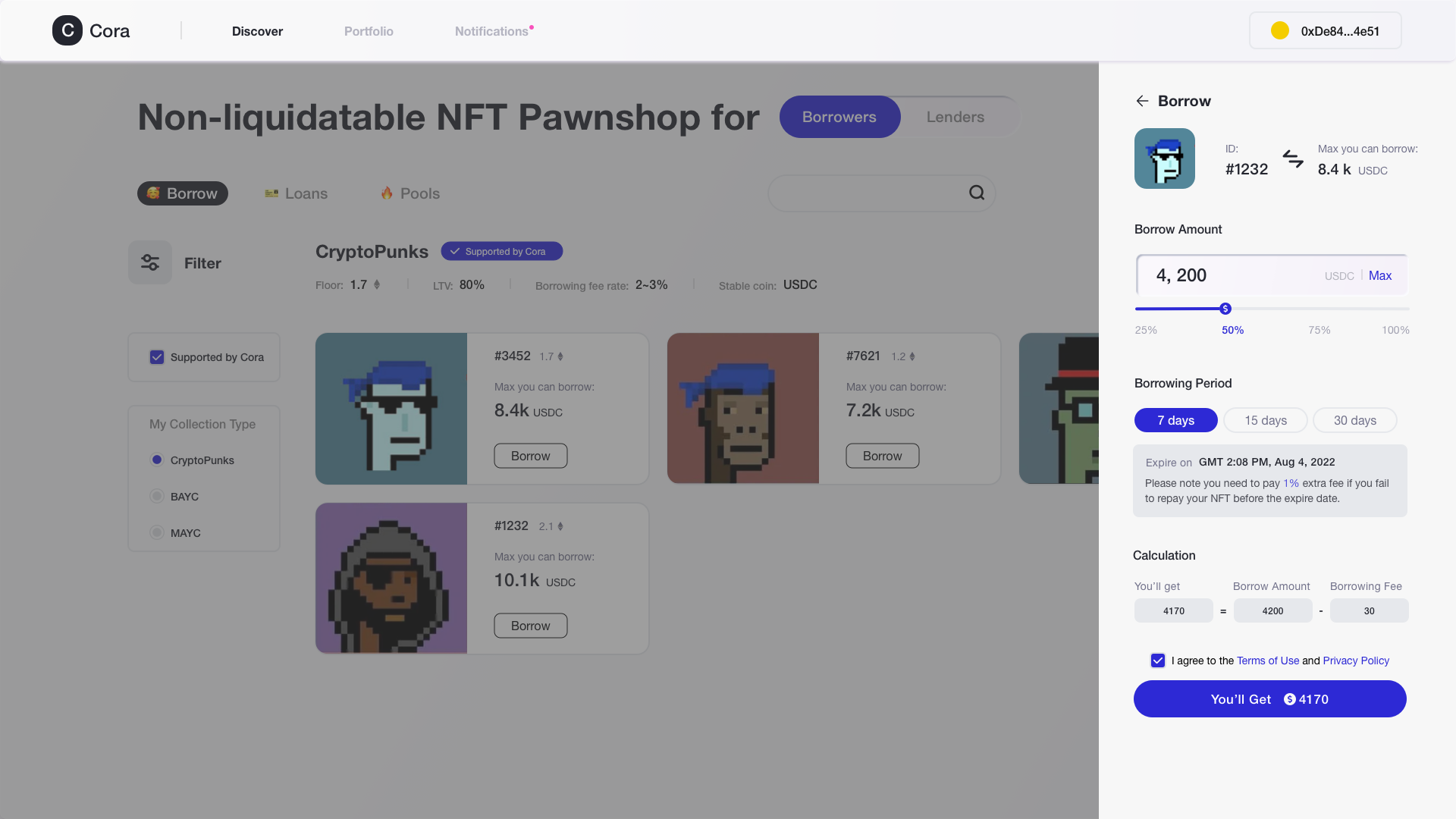Click the checkmark in Supported by Cora badge
The height and width of the screenshot is (819, 1456).
(x=455, y=251)
